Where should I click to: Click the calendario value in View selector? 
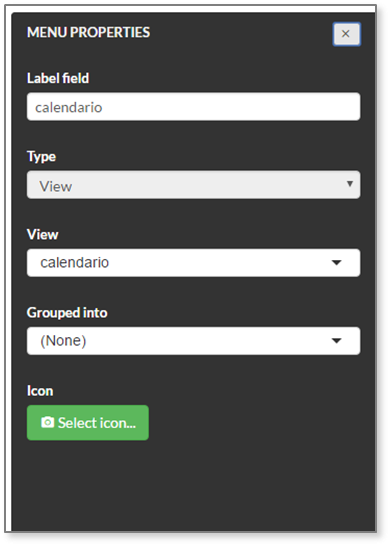75,263
